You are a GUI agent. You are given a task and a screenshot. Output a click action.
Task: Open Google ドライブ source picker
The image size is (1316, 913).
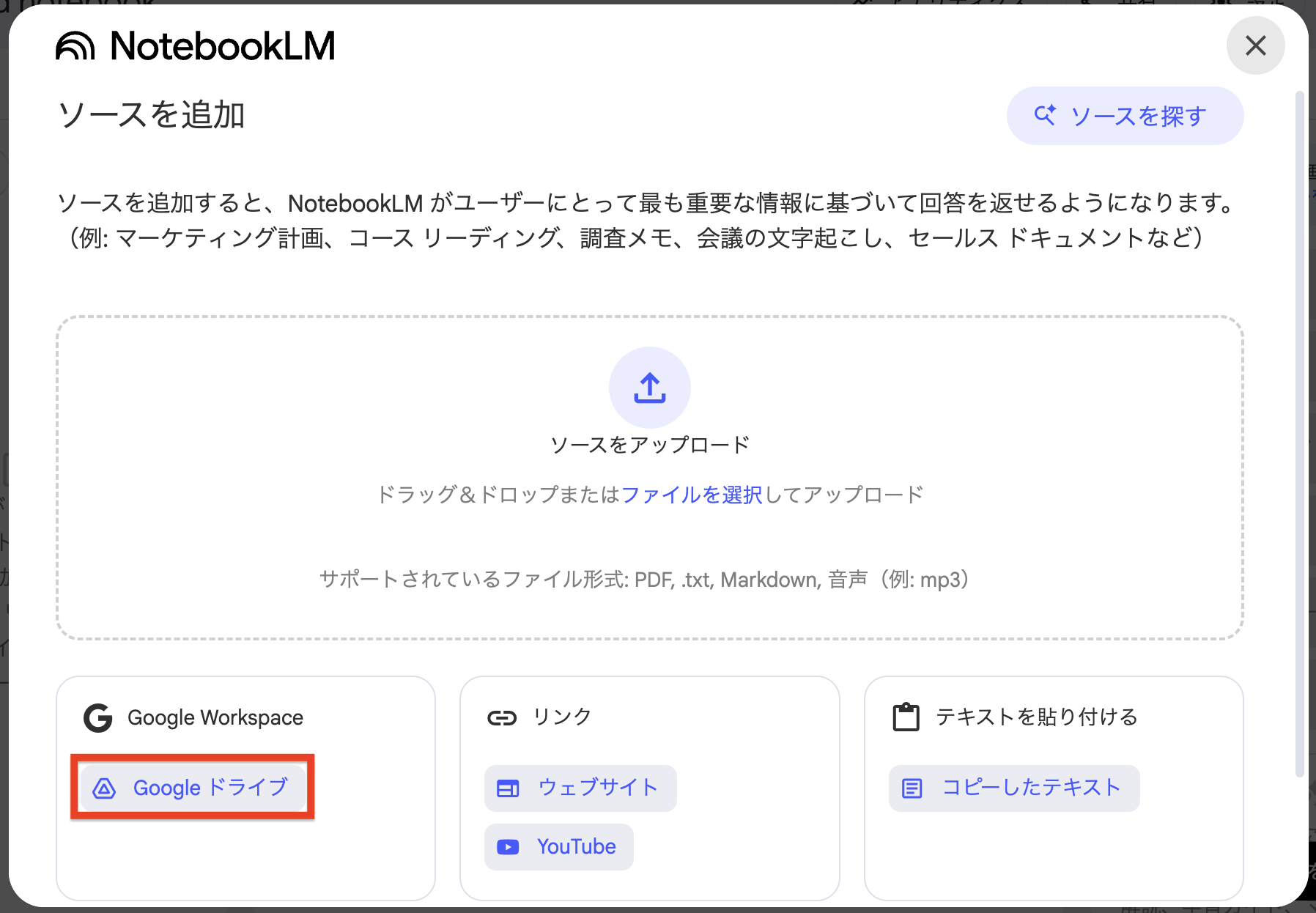(x=192, y=788)
